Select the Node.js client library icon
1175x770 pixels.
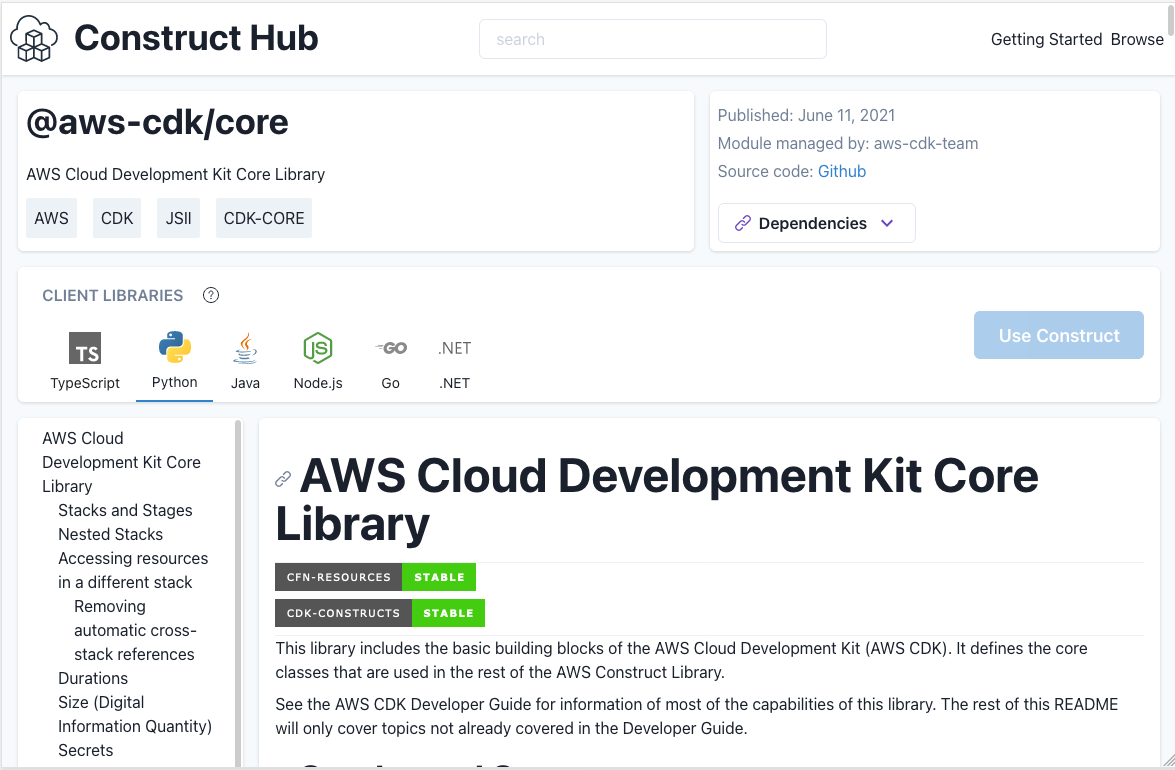[317, 349]
